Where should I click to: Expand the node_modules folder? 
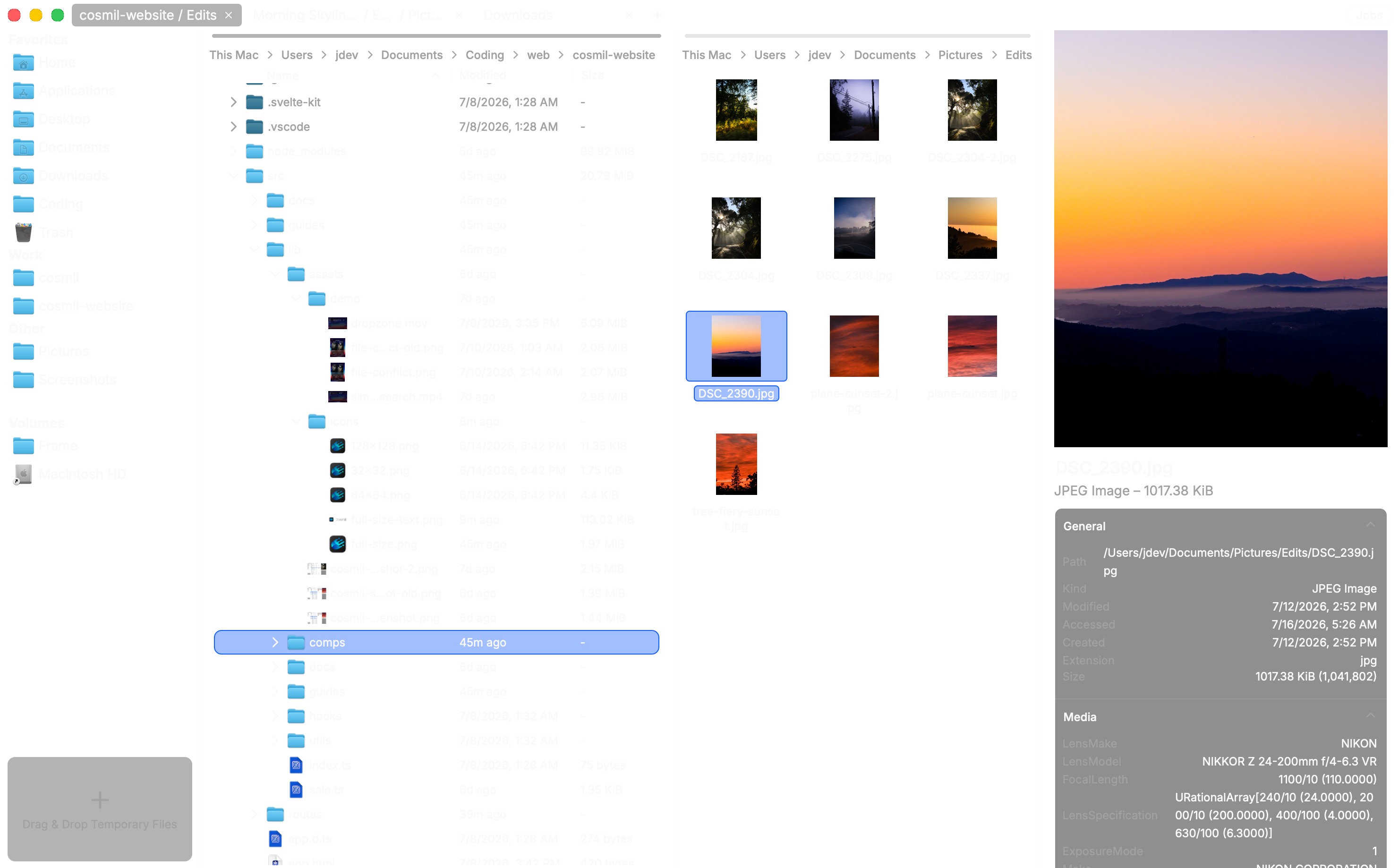point(233,151)
